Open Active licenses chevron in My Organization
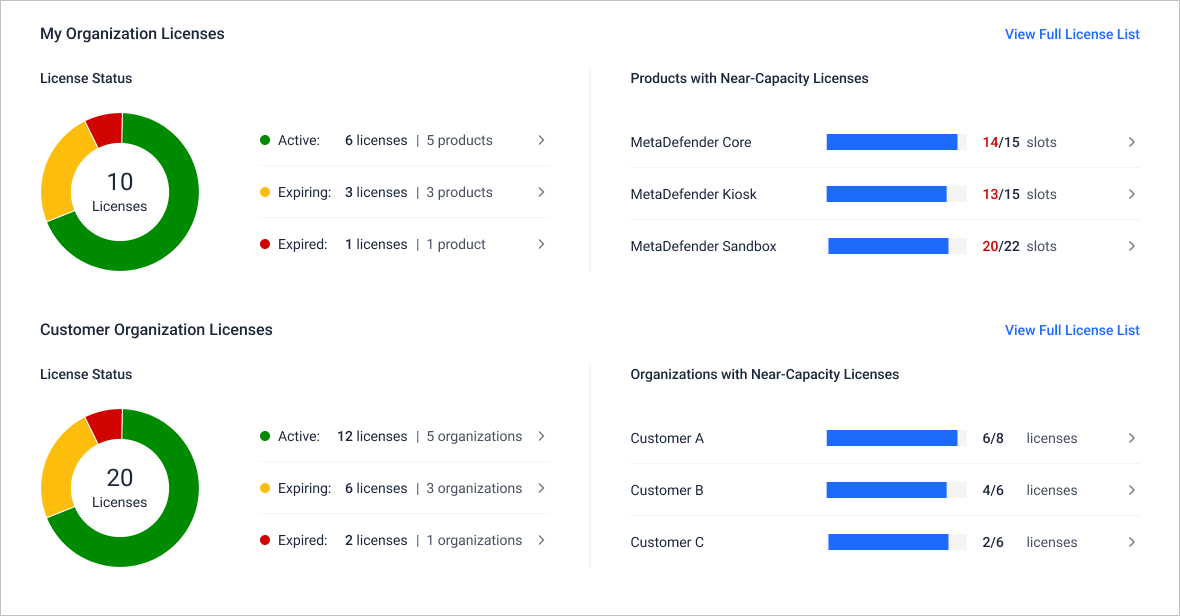1180x616 pixels. coord(541,141)
